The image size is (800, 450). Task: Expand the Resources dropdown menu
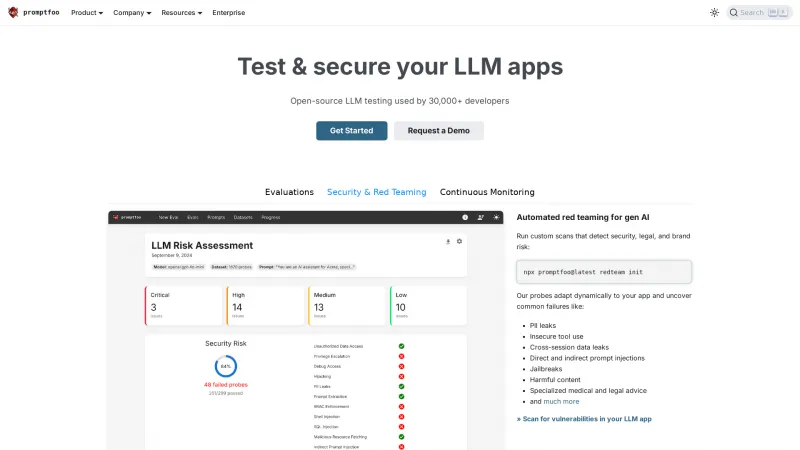pos(182,13)
